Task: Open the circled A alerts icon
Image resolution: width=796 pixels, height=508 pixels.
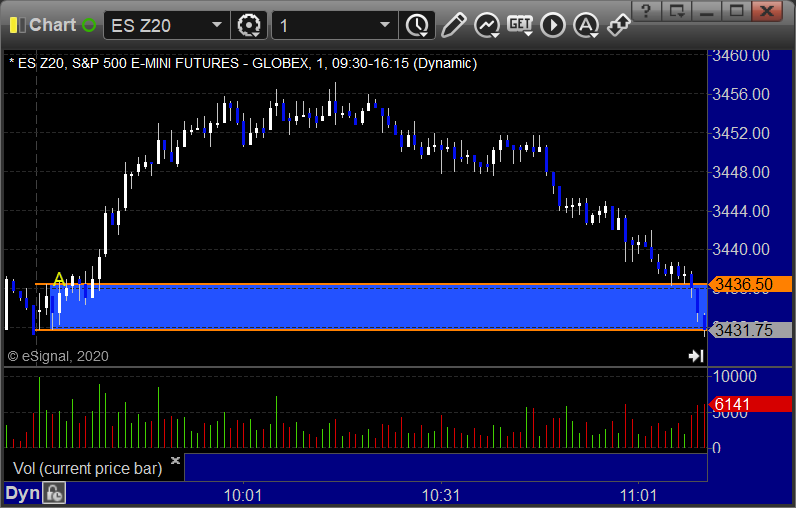Action: [x=586, y=25]
